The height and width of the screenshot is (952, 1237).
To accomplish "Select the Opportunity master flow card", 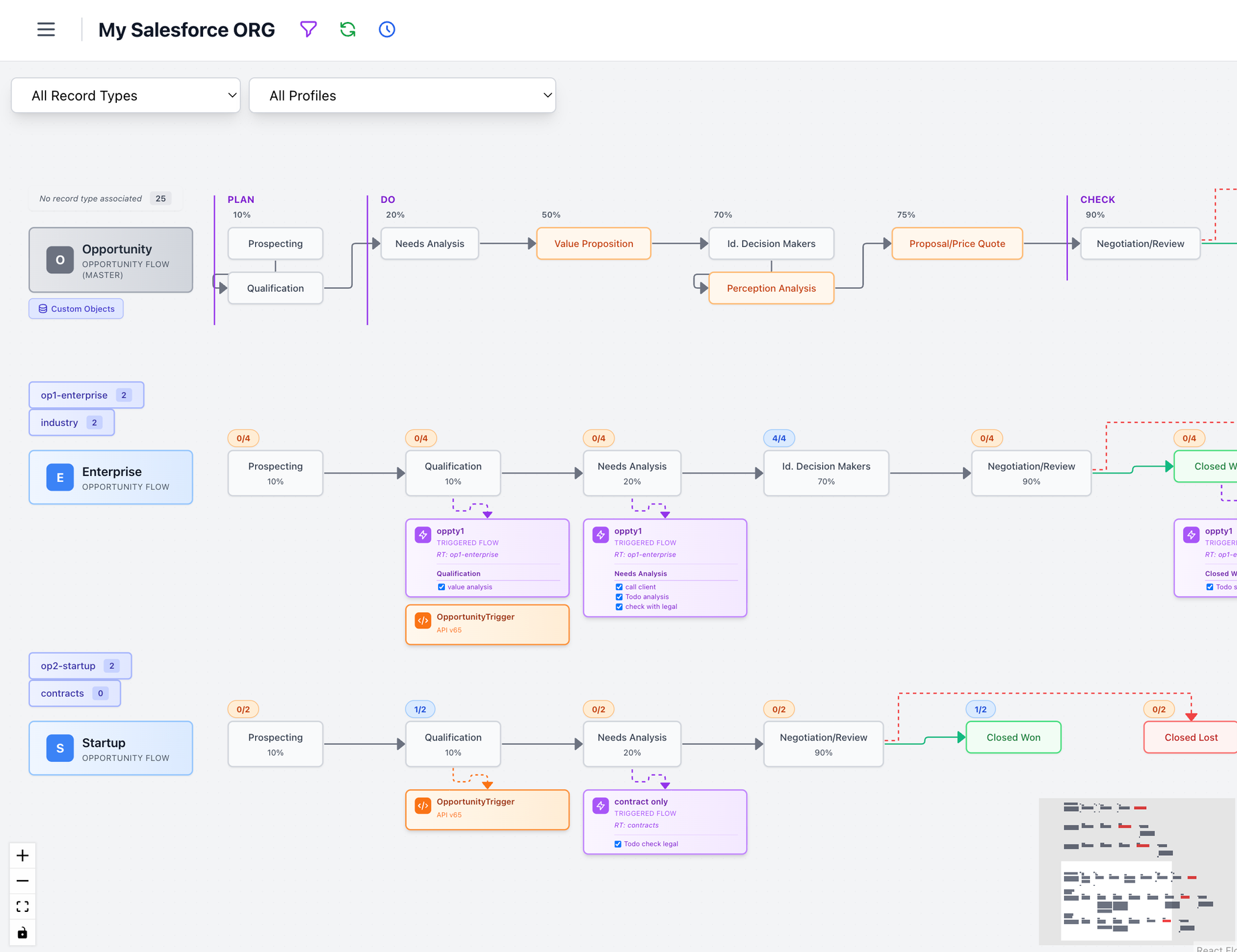I will [x=111, y=260].
